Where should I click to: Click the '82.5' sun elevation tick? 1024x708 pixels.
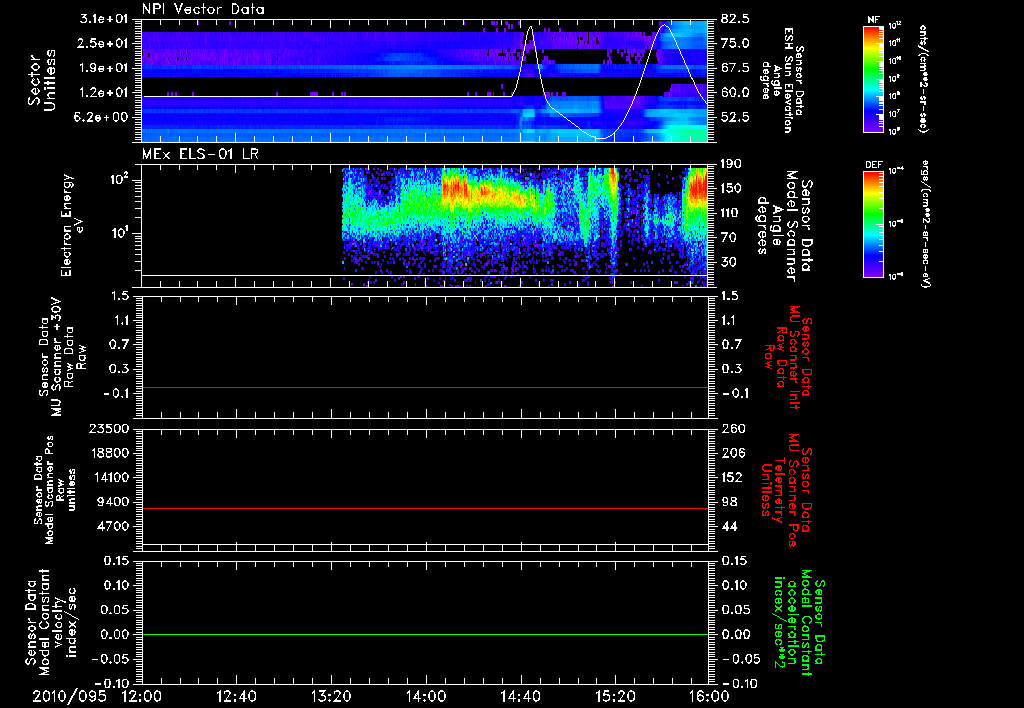click(x=735, y=19)
